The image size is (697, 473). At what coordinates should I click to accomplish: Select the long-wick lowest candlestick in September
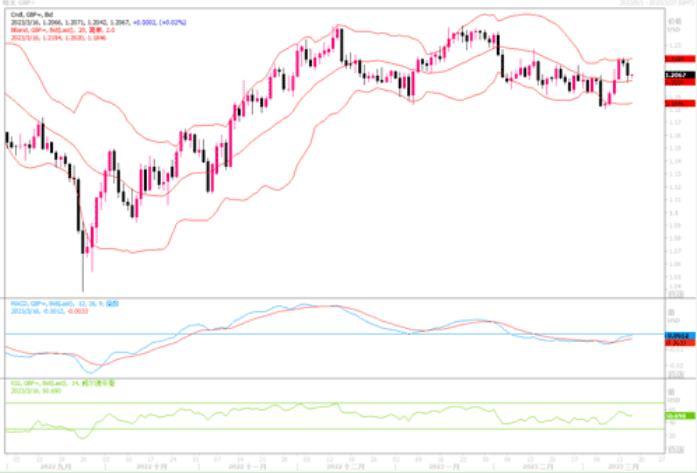click(83, 260)
